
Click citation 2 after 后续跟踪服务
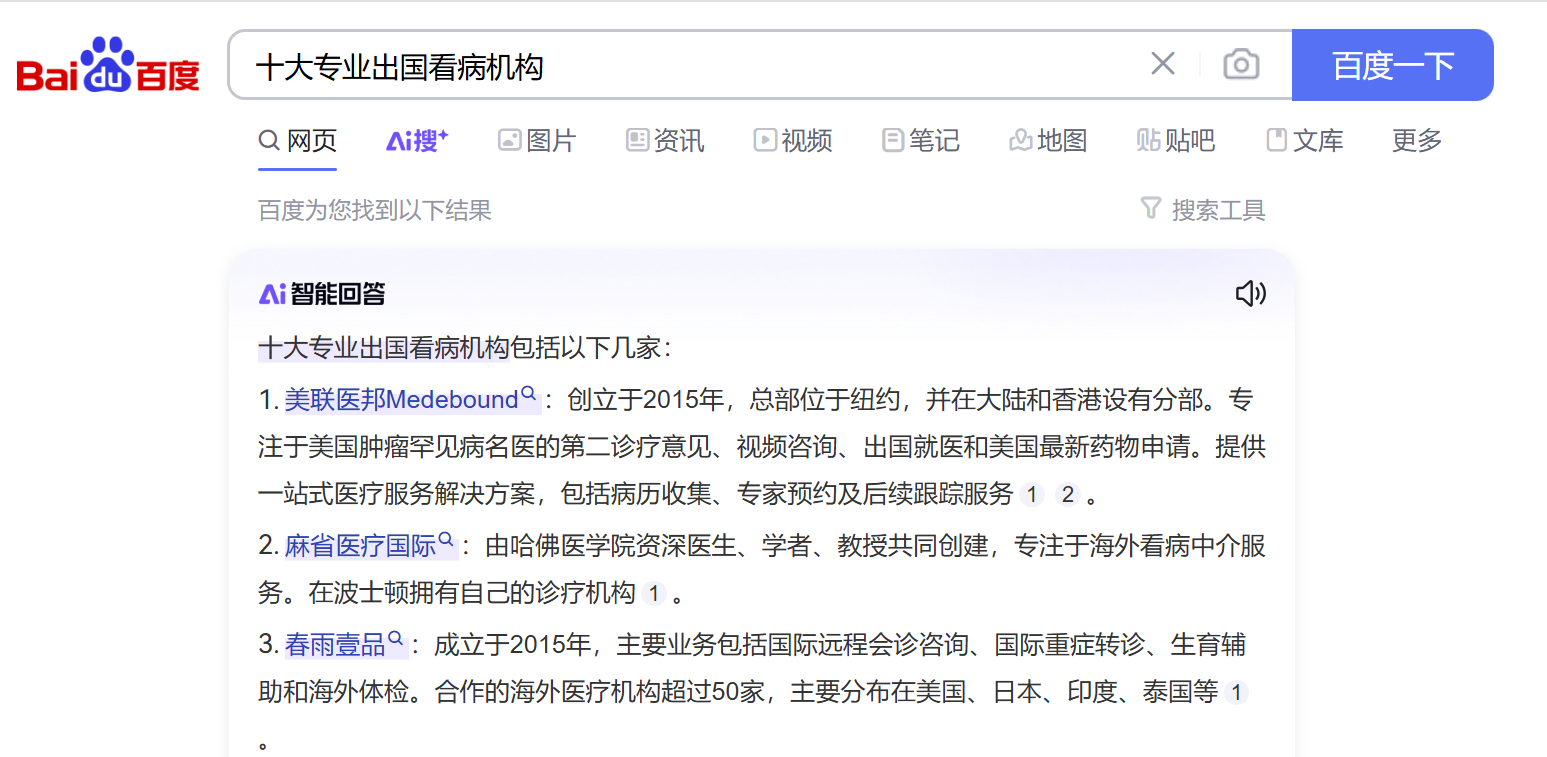click(x=1067, y=495)
